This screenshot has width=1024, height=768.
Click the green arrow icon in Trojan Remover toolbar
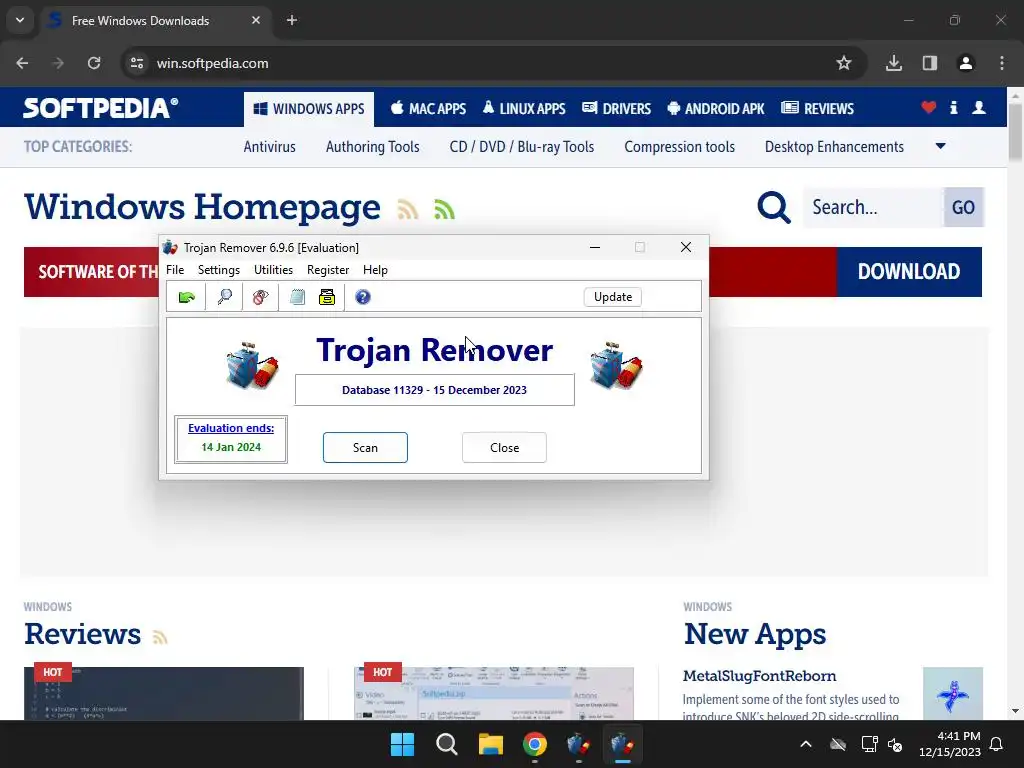pyautogui.click(x=187, y=297)
